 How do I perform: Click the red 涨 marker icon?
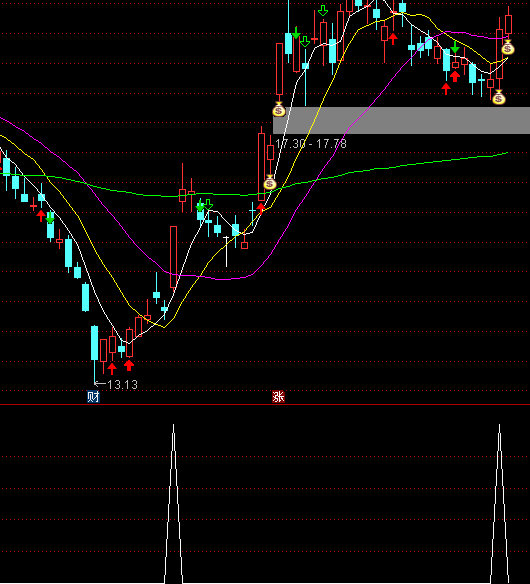pyautogui.click(x=278, y=397)
